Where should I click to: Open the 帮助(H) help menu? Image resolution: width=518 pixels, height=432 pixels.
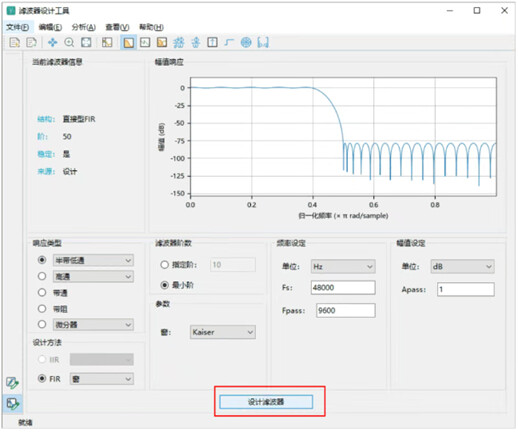click(x=151, y=27)
